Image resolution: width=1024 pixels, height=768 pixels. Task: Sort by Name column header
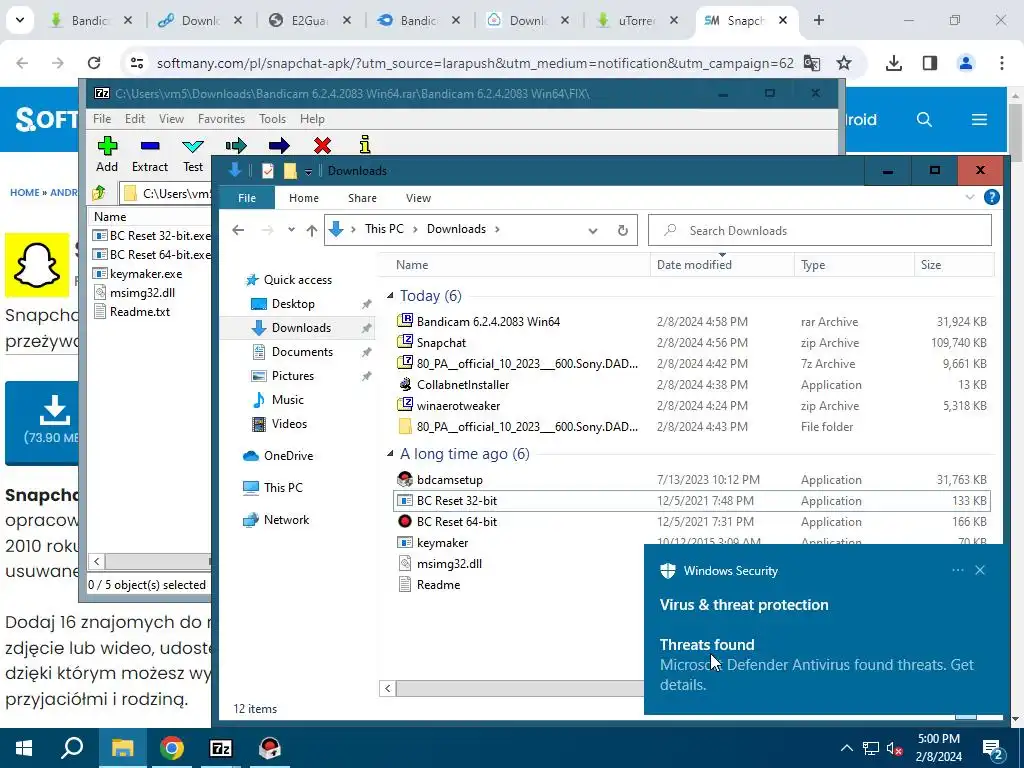coord(515,264)
